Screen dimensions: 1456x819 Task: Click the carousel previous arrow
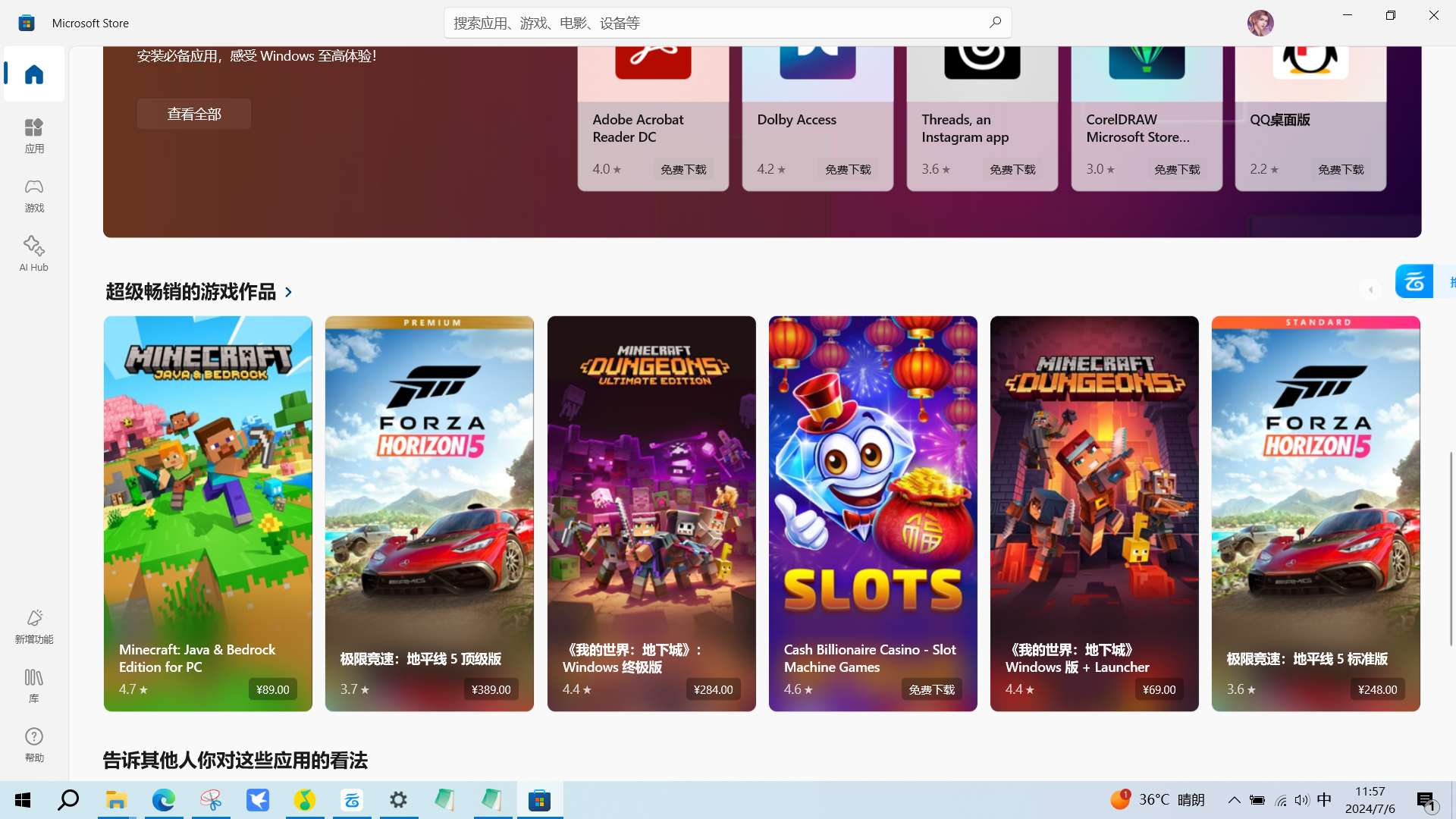[1370, 290]
